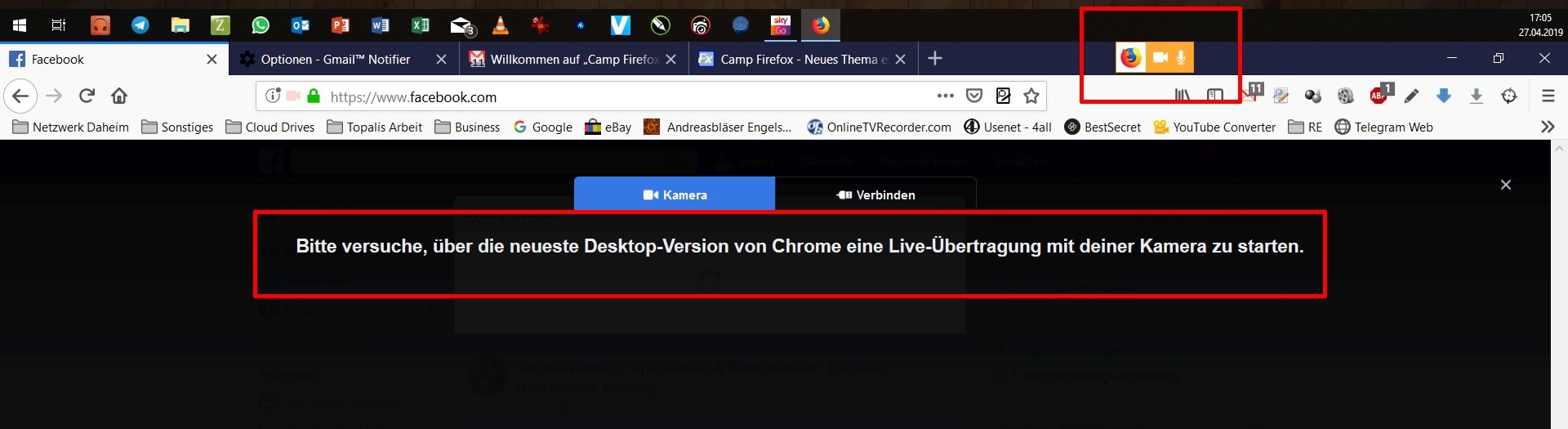Open the Windows Start menu
Image resolution: width=1568 pixels, height=429 pixels.
(x=20, y=25)
